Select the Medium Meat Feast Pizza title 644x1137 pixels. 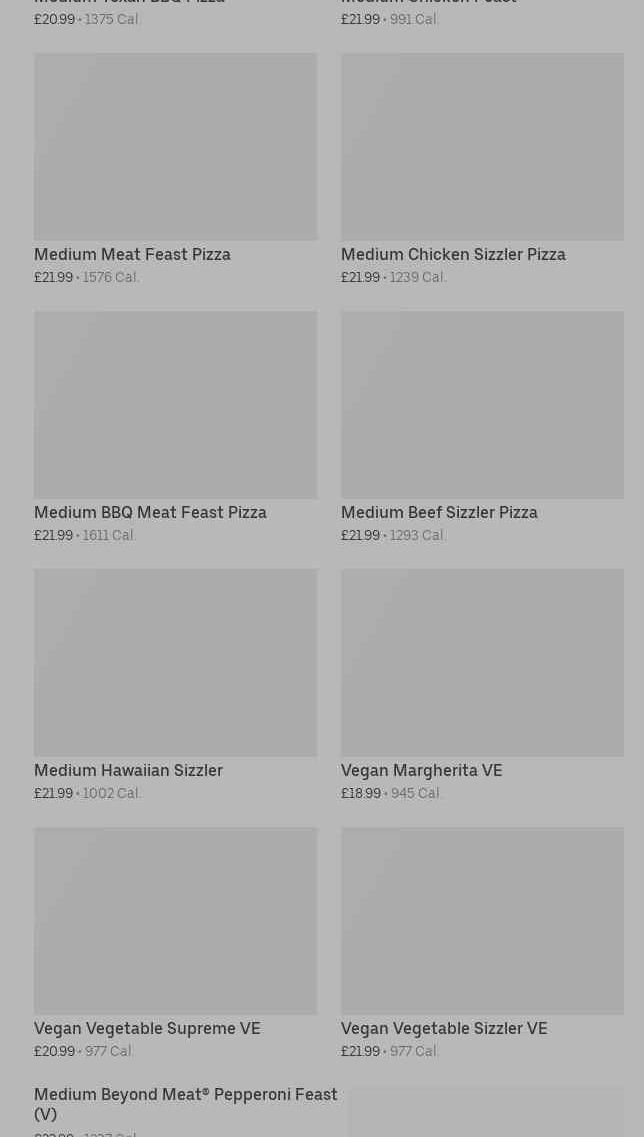coord(132,254)
